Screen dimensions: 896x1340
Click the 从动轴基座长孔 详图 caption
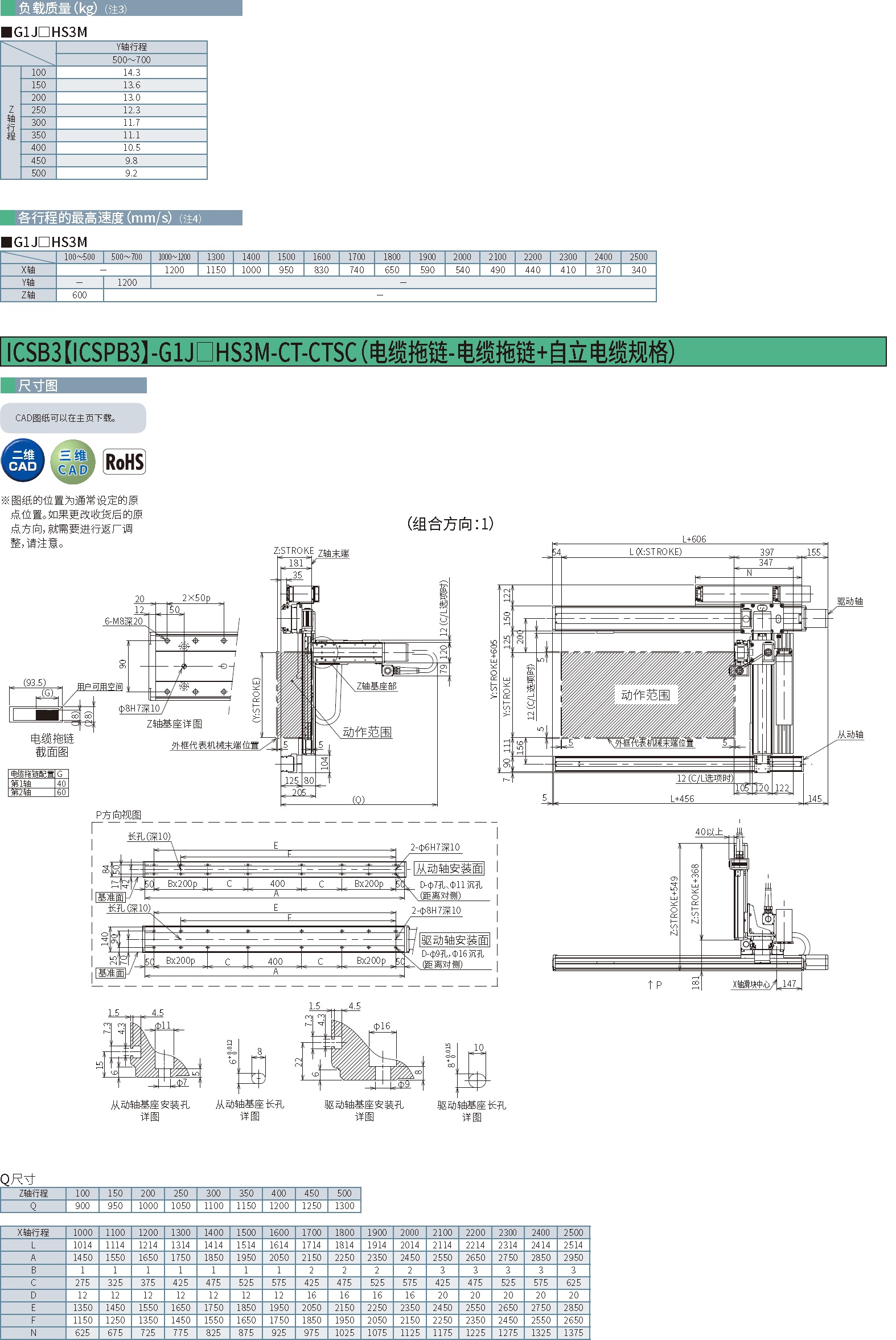pos(250,1109)
